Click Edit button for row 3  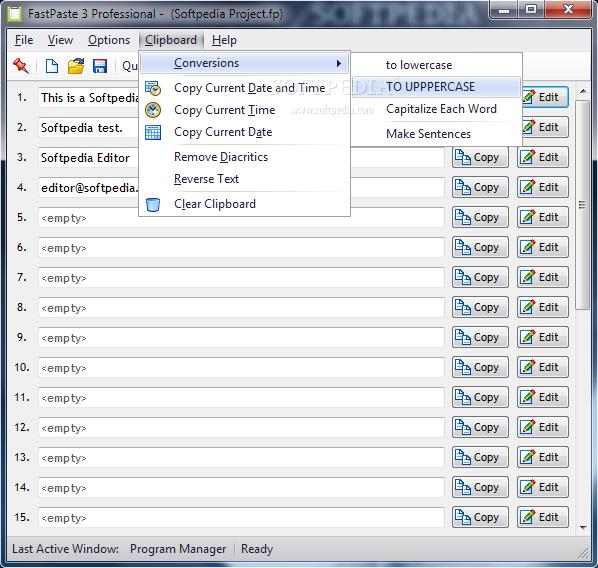point(543,157)
